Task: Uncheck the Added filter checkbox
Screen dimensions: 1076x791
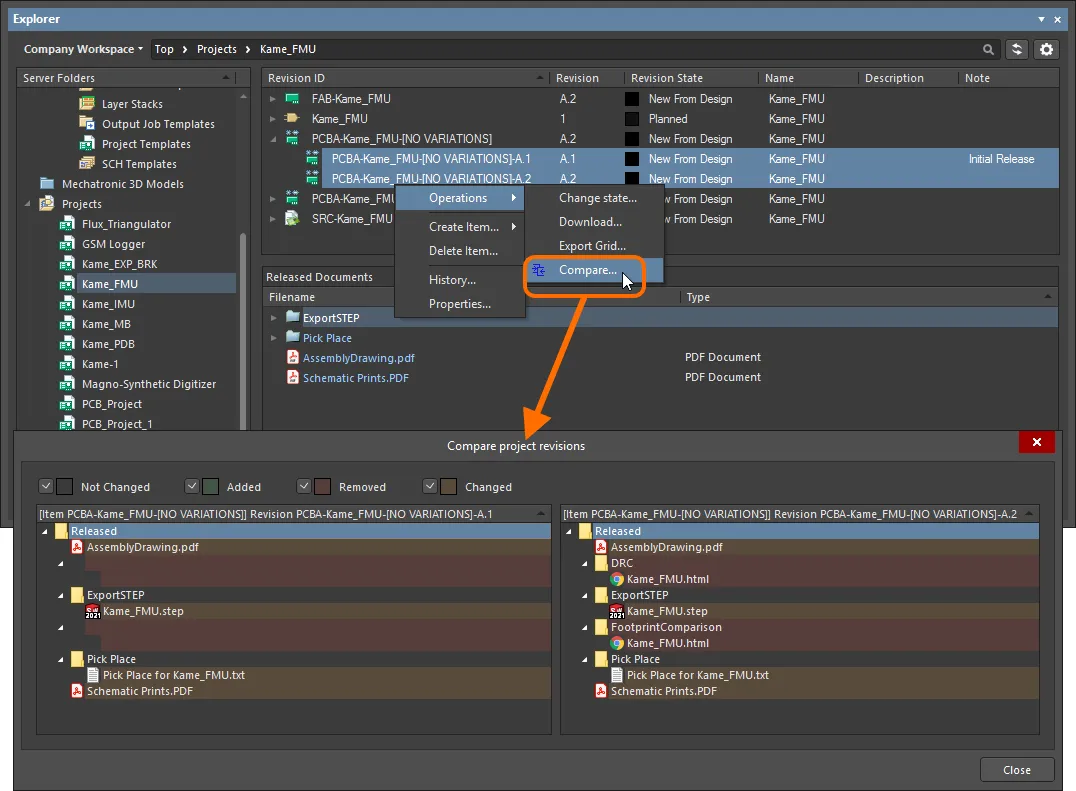Action: [x=192, y=486]
